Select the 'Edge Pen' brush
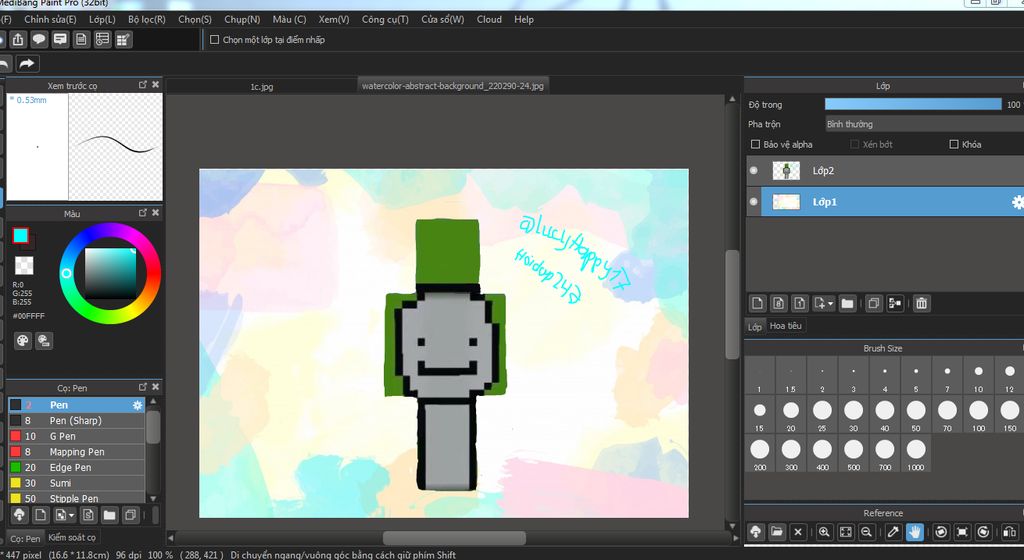Screen dimensions: 1024x560 (76, 468)
